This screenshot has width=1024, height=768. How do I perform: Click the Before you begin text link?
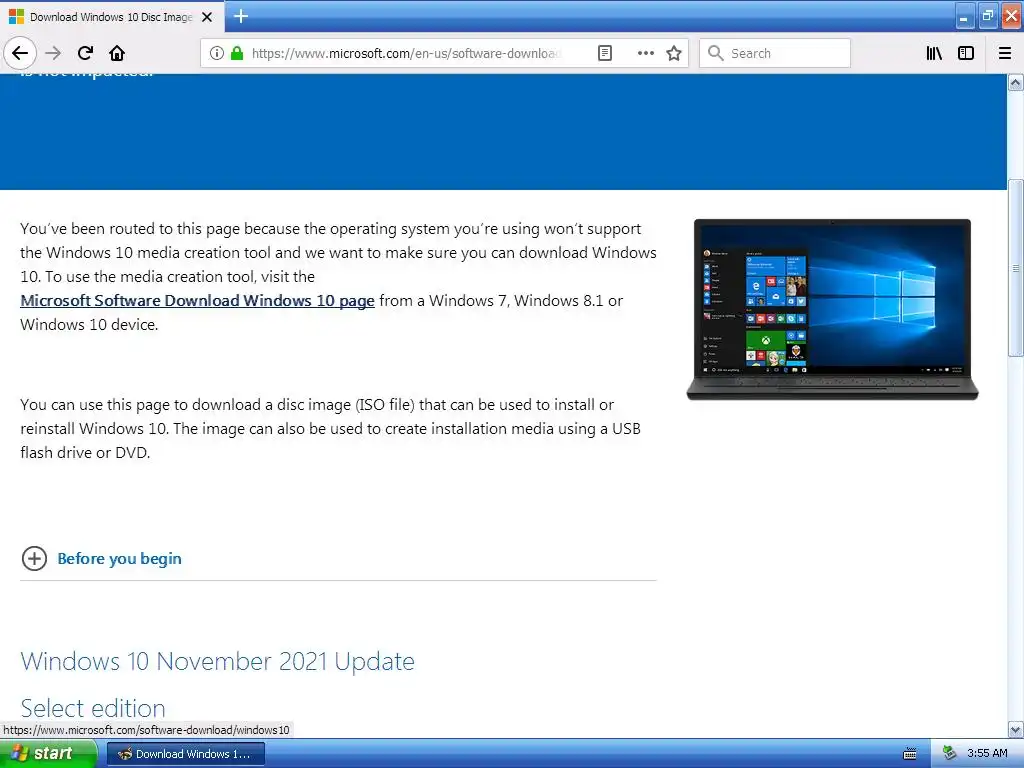(x=120, y=558)
